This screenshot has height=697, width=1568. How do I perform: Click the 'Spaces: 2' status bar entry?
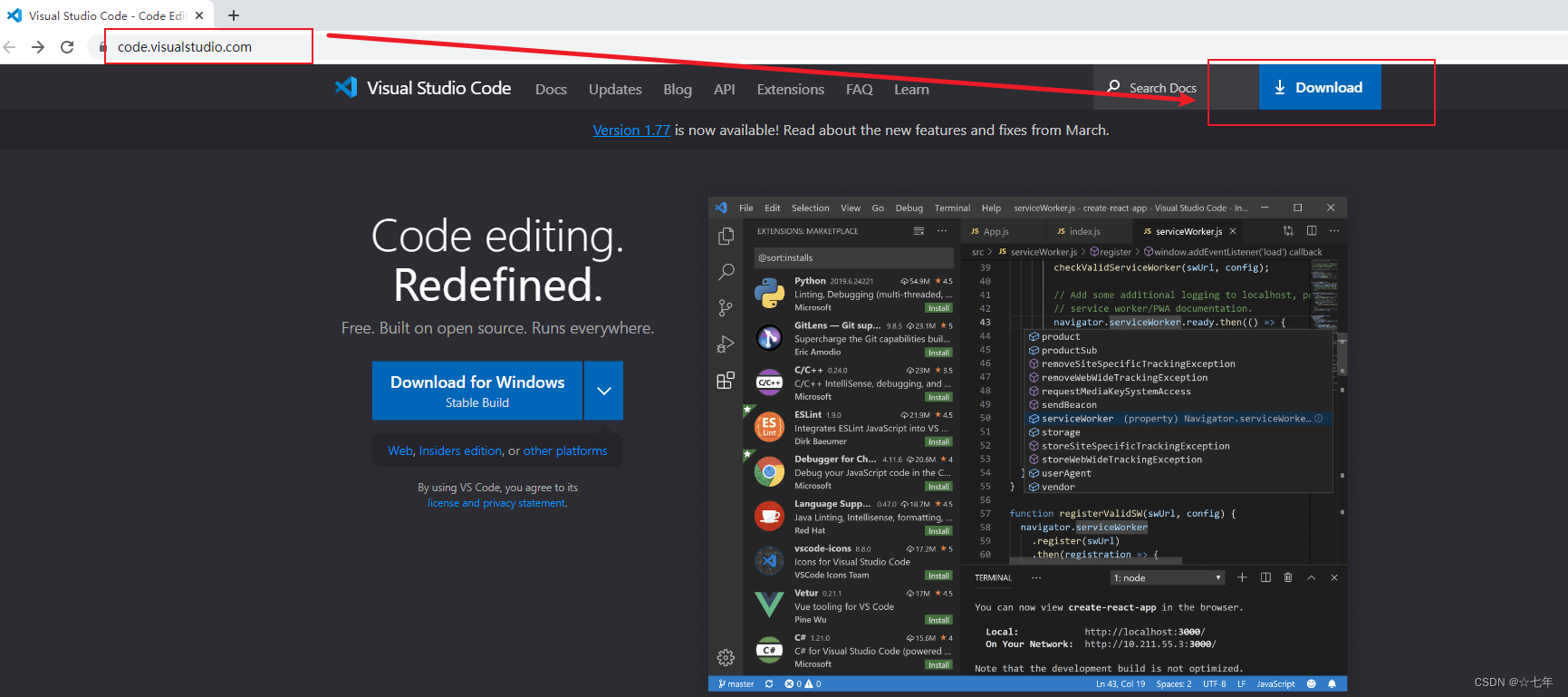(x=1174, y=684)
